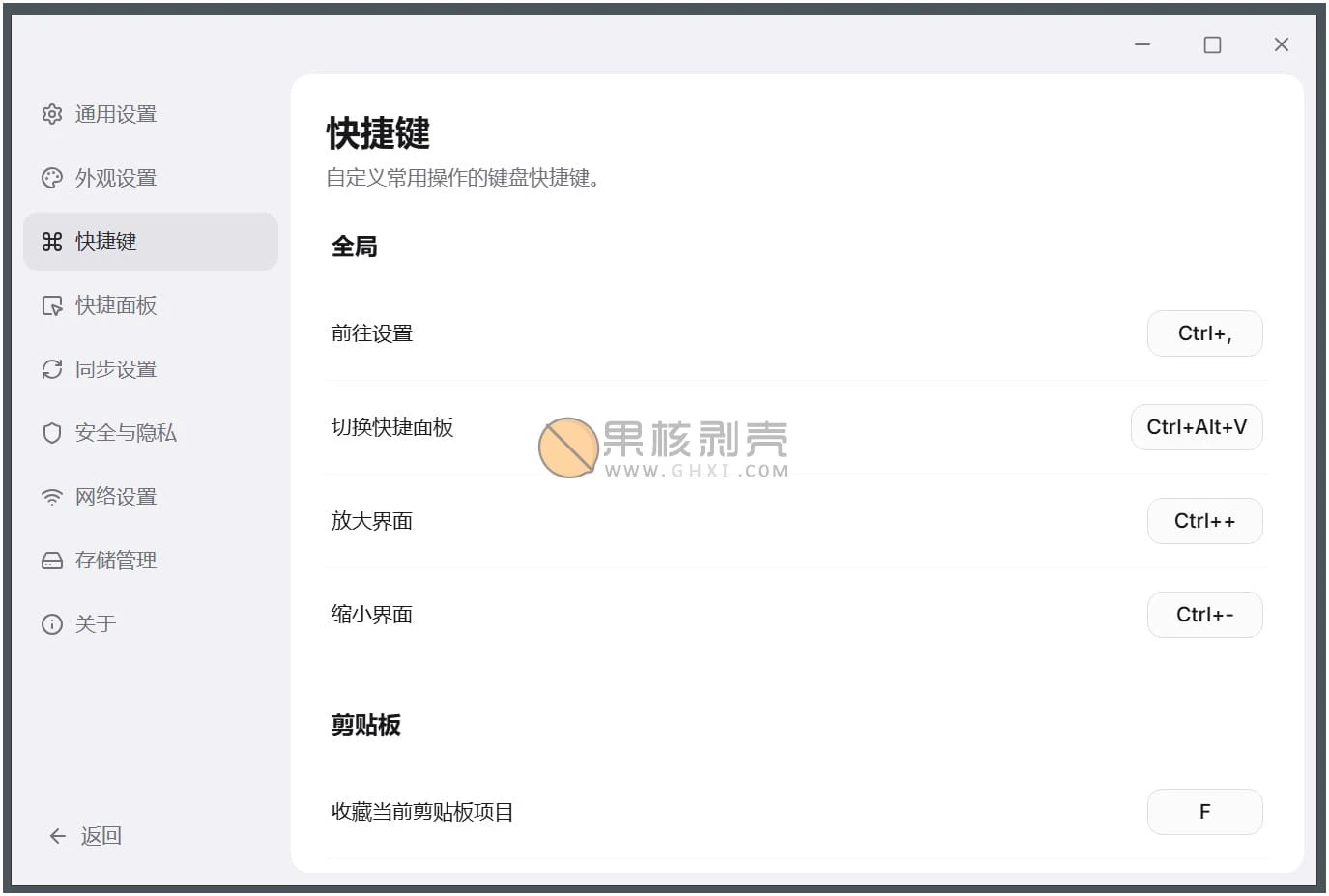
Task: Click the shield icon beside 安全与隐私
Action: click(52, 433)
